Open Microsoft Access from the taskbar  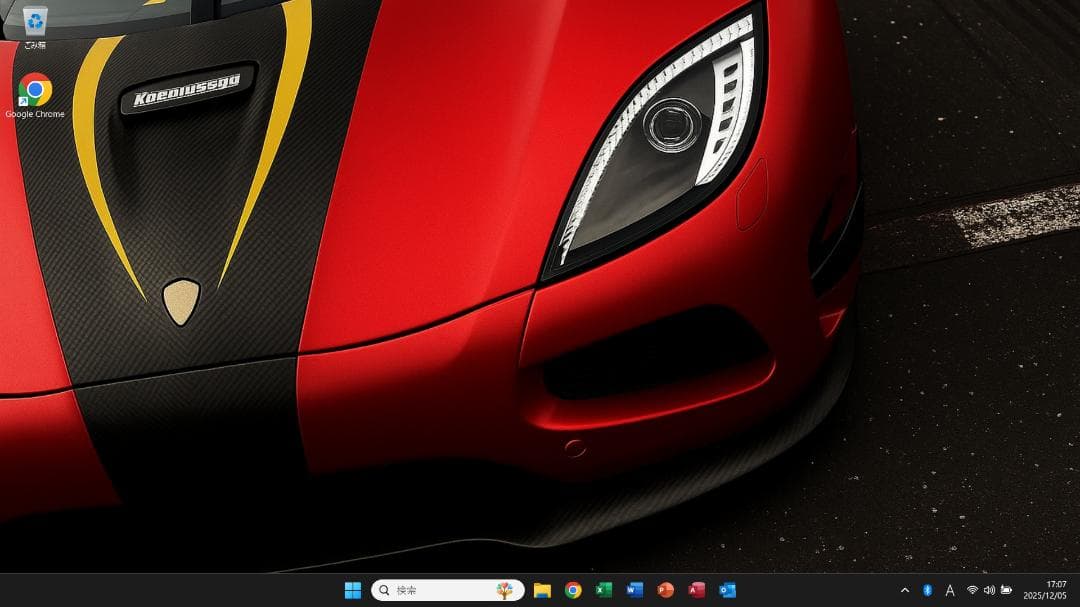point(697,590)
